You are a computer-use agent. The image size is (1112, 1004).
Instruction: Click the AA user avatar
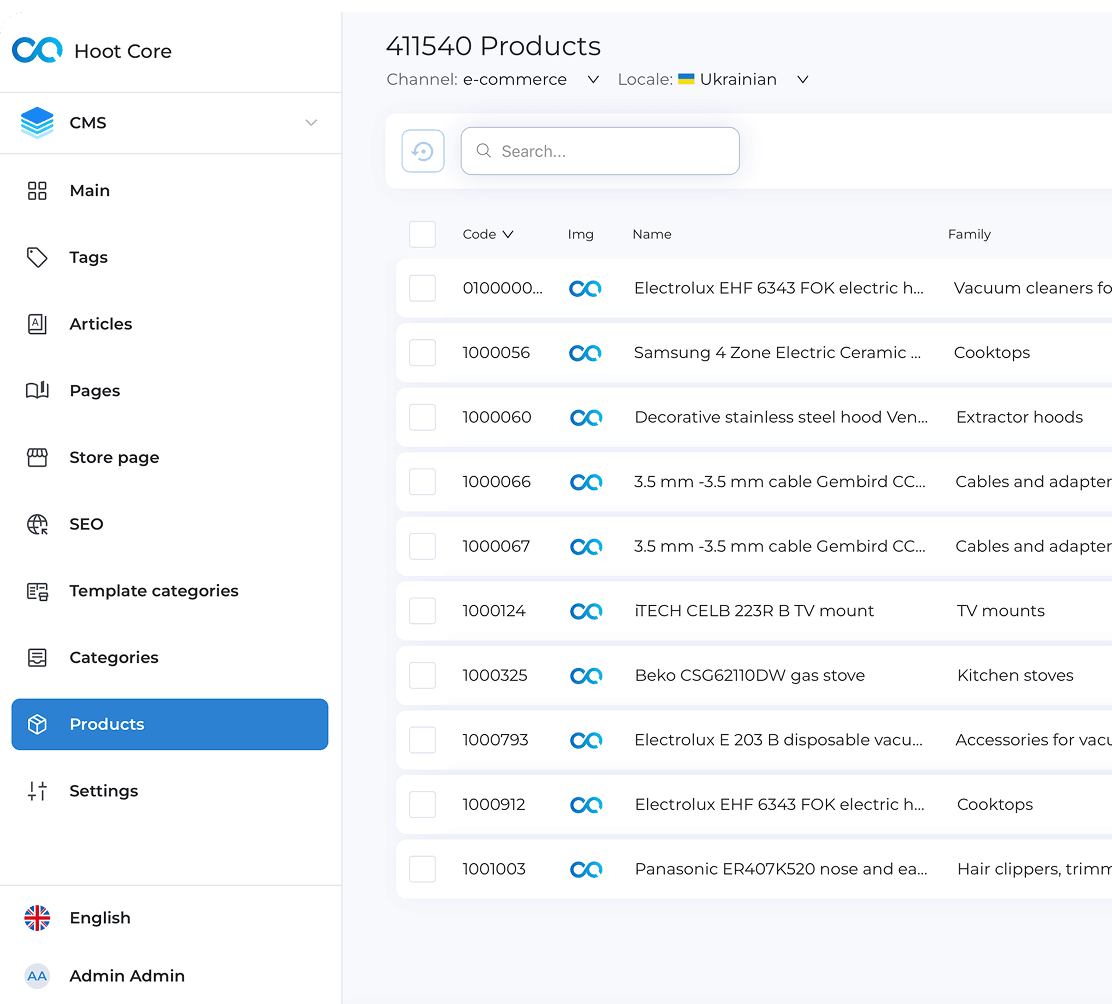(x=37, y=976)
